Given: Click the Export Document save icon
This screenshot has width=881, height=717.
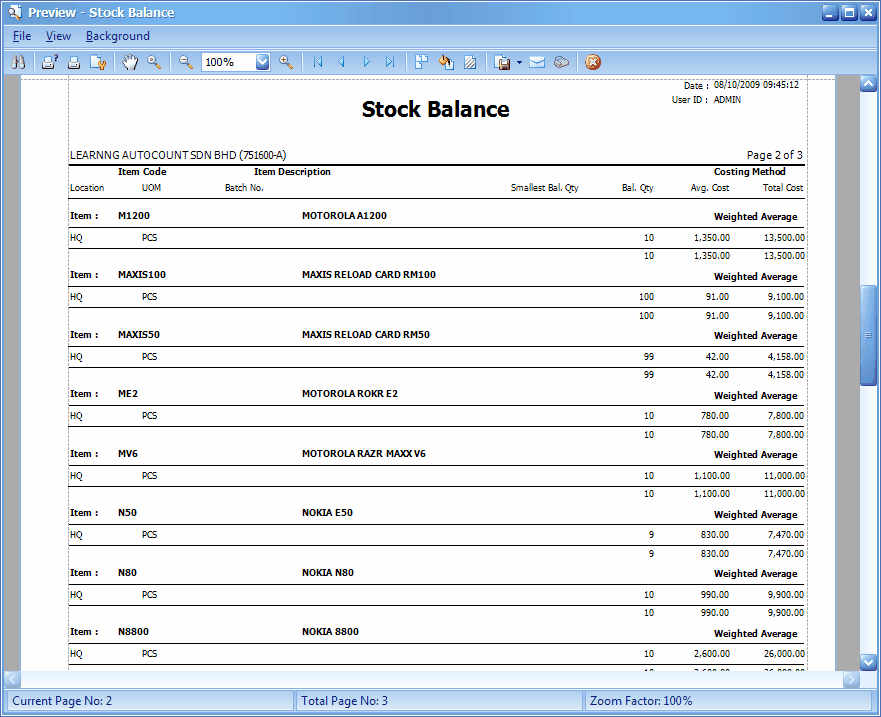Looking at the screenshot, I should [502, 62].
